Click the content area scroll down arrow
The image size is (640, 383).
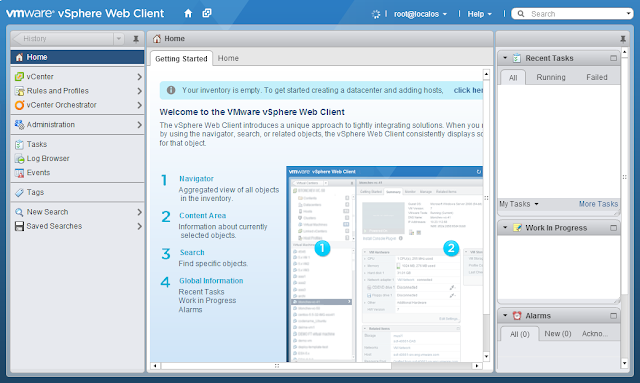pos(486,356)
